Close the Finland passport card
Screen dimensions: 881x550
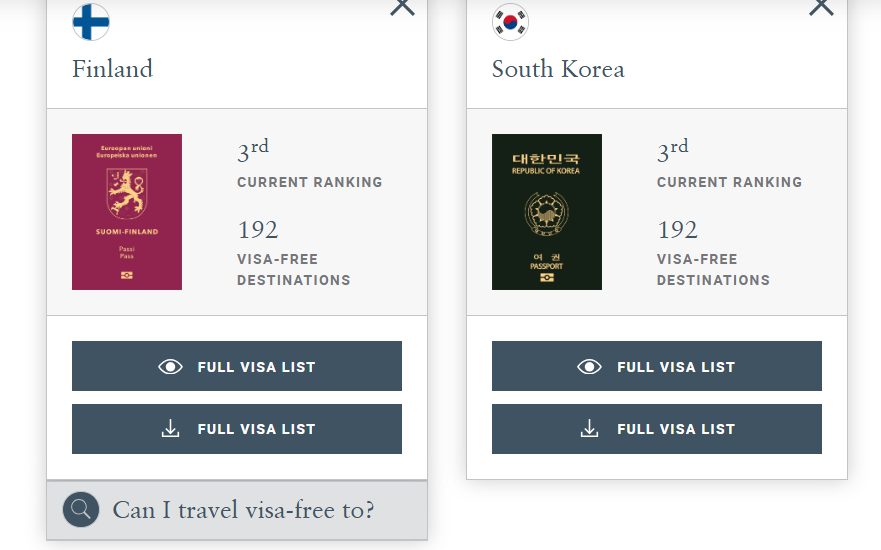coord(402,7)
